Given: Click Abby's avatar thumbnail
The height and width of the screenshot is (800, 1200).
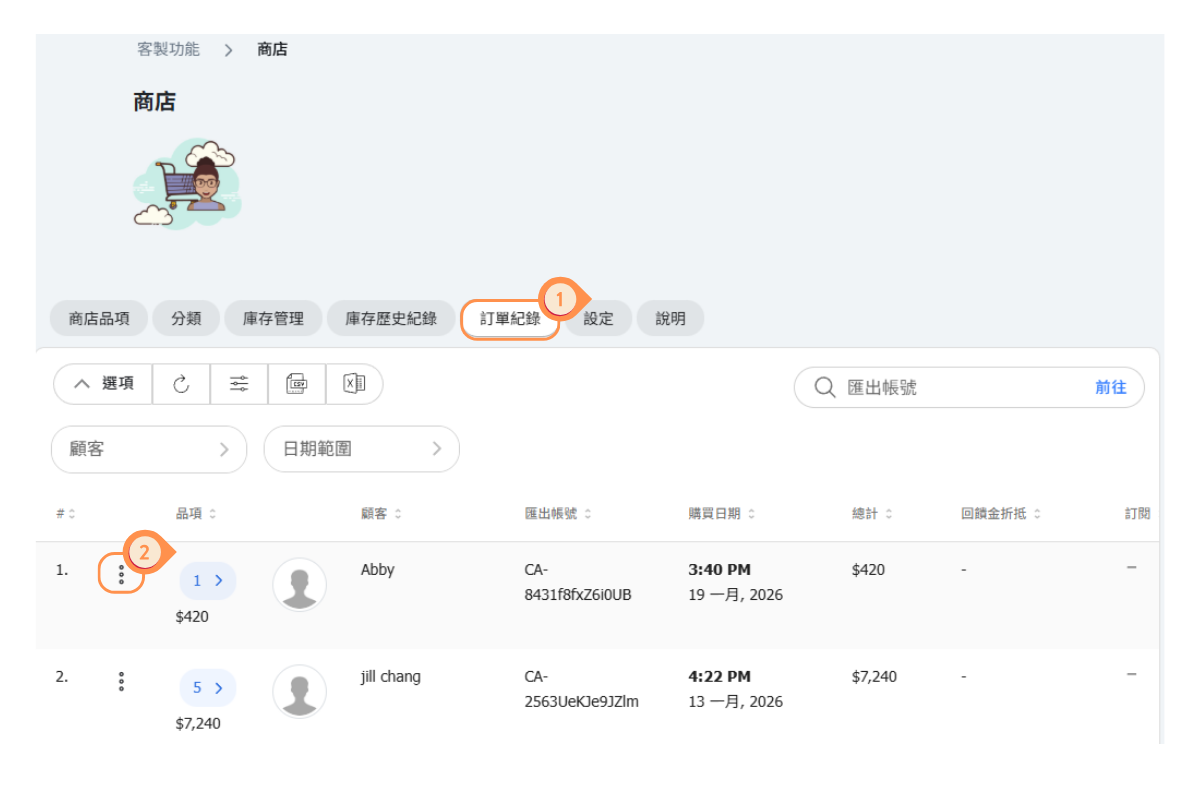Looking at the screenshot, I should pyautogui.click(x=299, y=585).
